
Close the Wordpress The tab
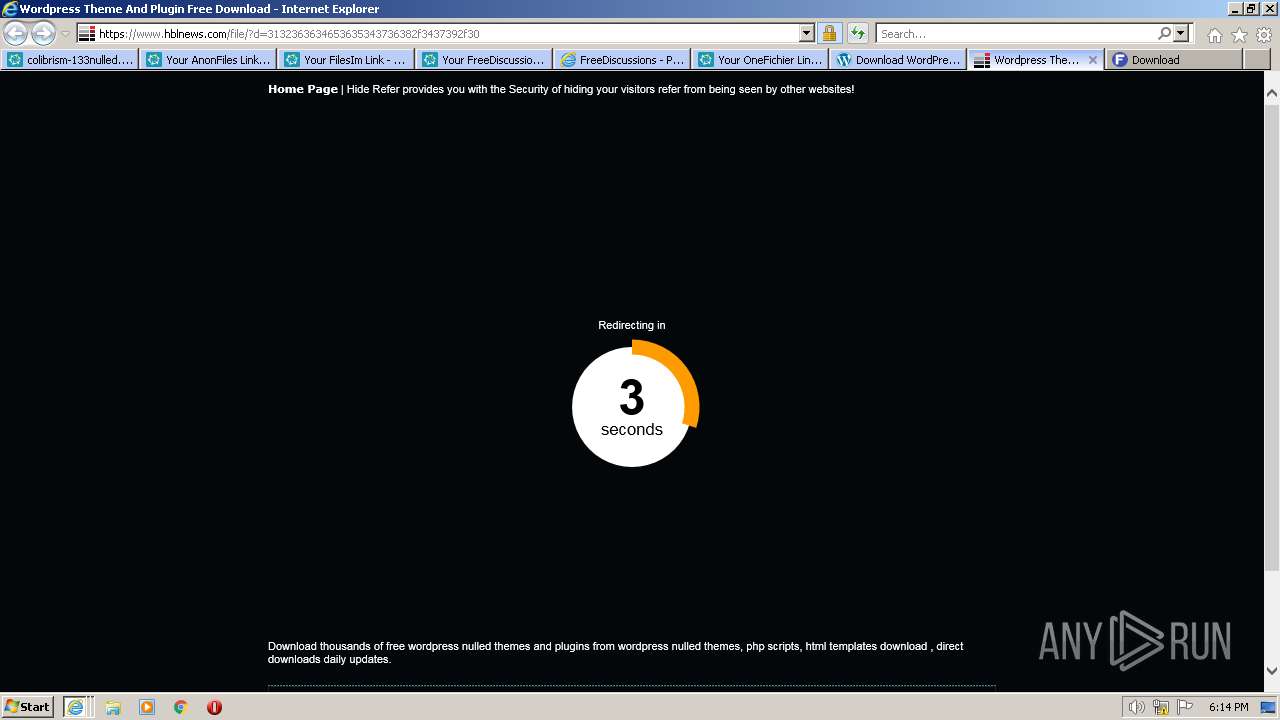tap(1092, 60)
